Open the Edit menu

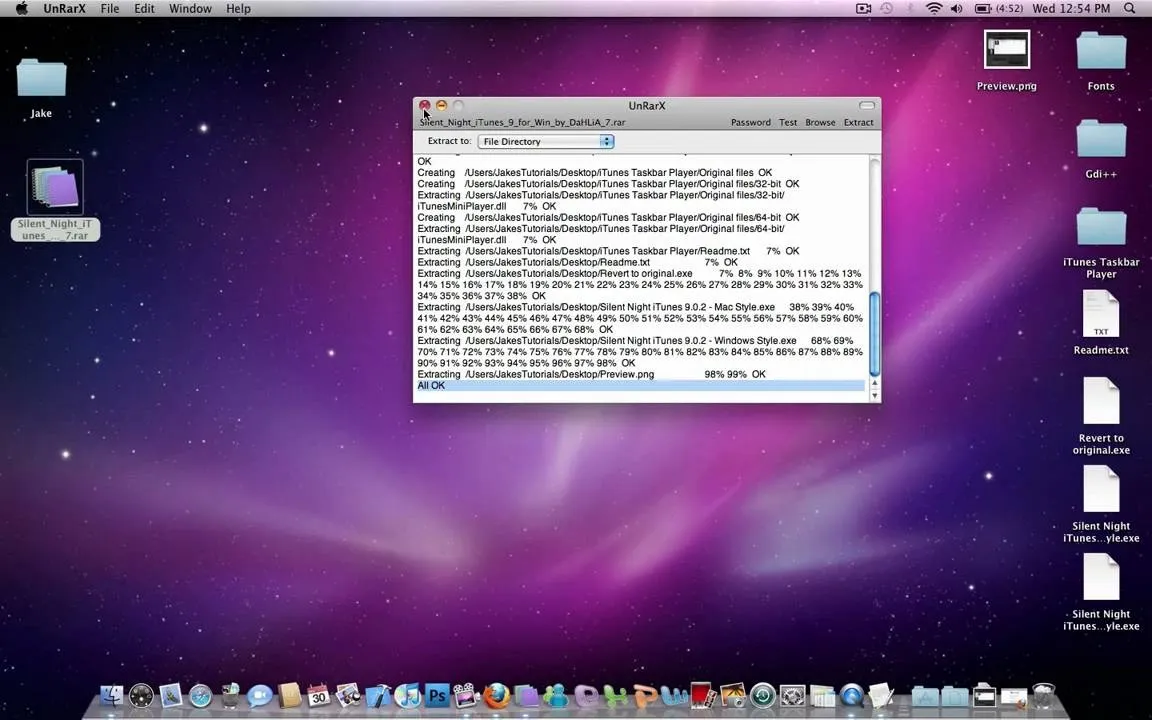[x=144, y=9]
